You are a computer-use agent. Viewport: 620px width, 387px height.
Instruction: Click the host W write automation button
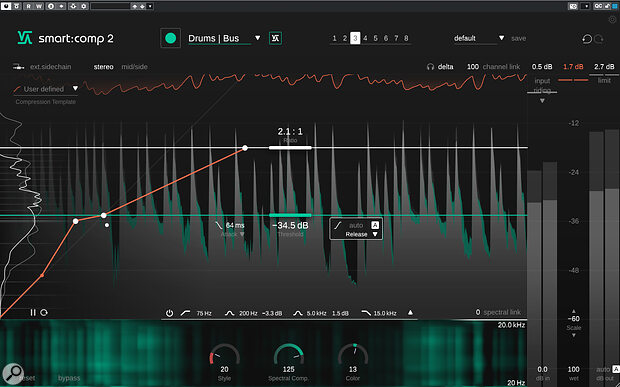[x=39, y=6]
